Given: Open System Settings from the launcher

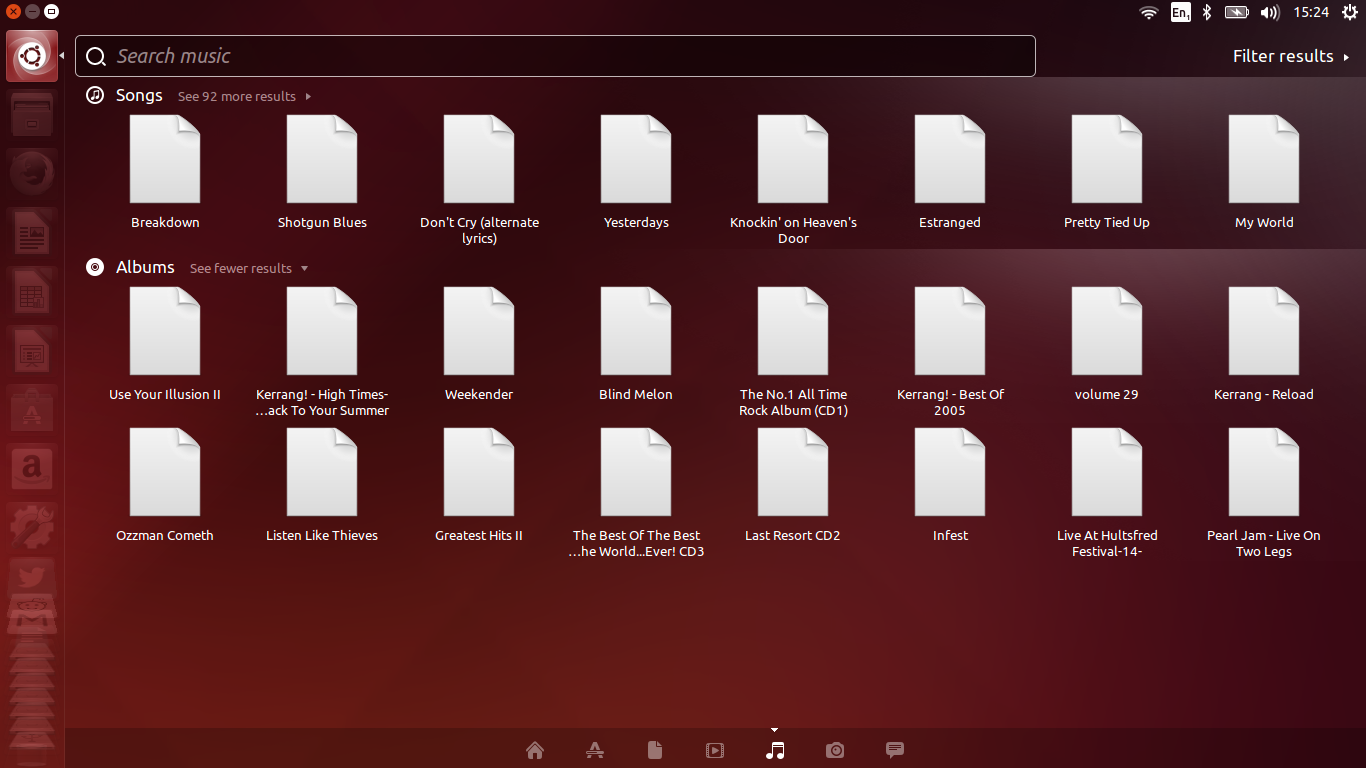Looking at the screenshot, I should click(x=32, y=528).
